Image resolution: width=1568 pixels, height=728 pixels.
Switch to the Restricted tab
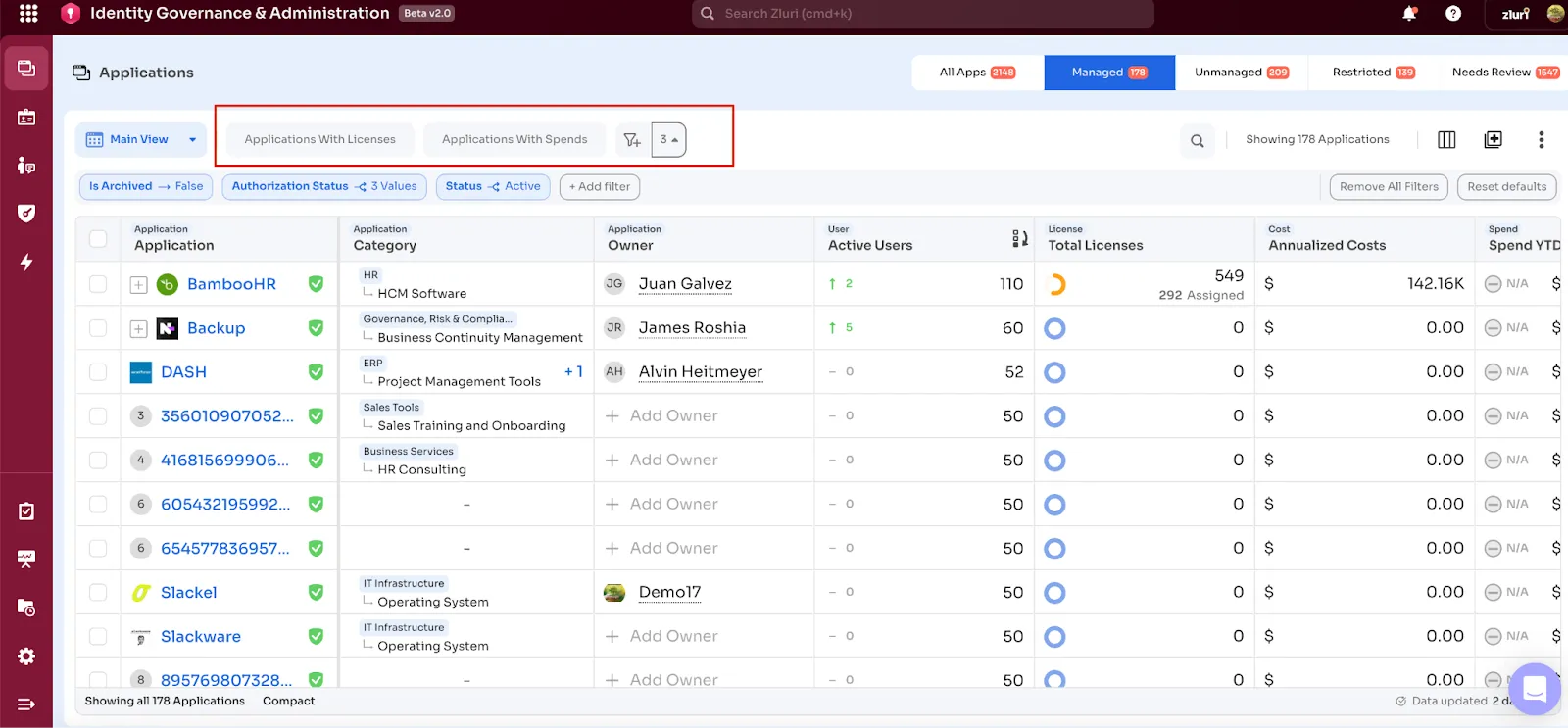1374,73
